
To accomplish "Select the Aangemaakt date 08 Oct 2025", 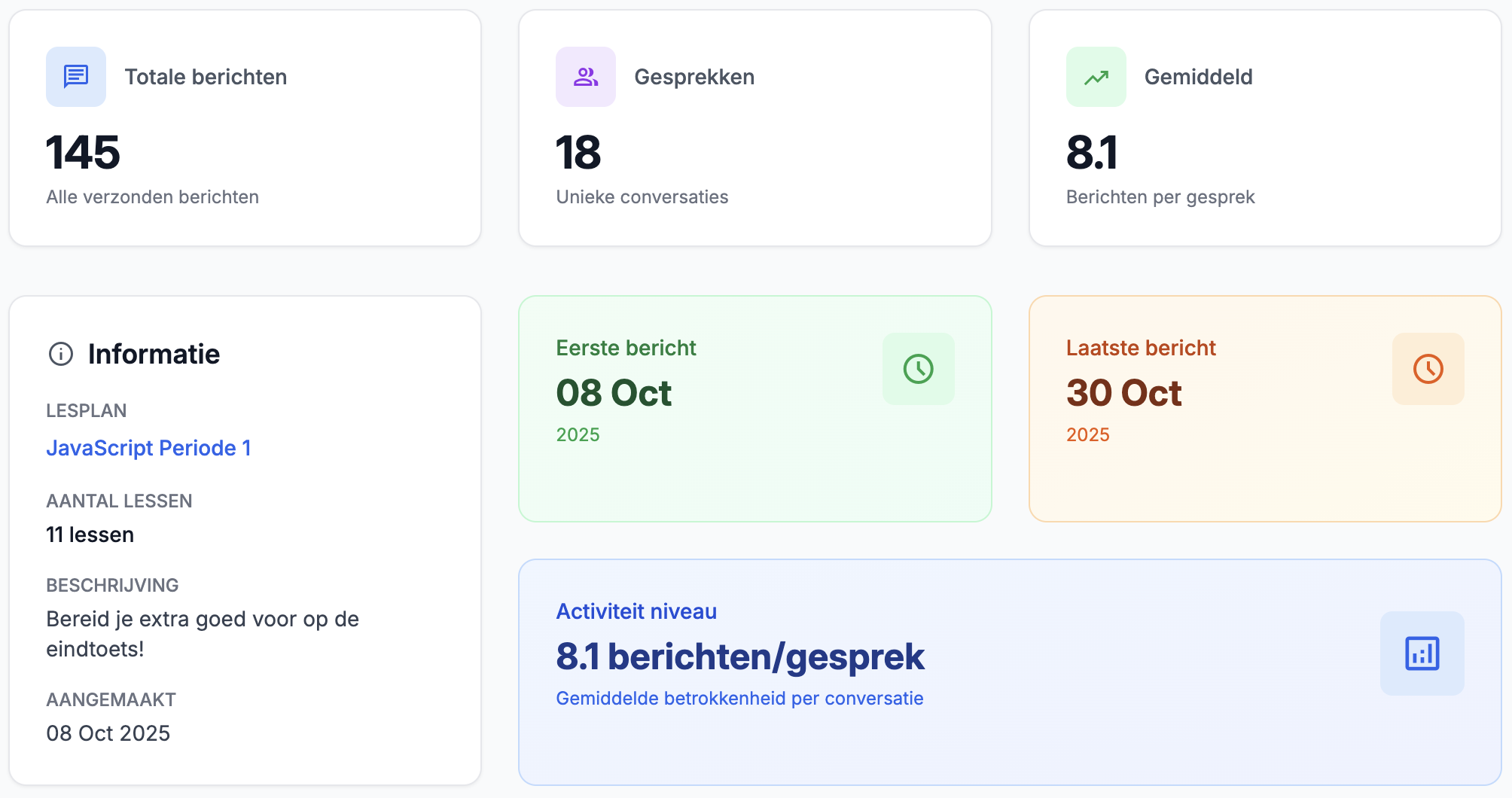I will tap(108, 733).
